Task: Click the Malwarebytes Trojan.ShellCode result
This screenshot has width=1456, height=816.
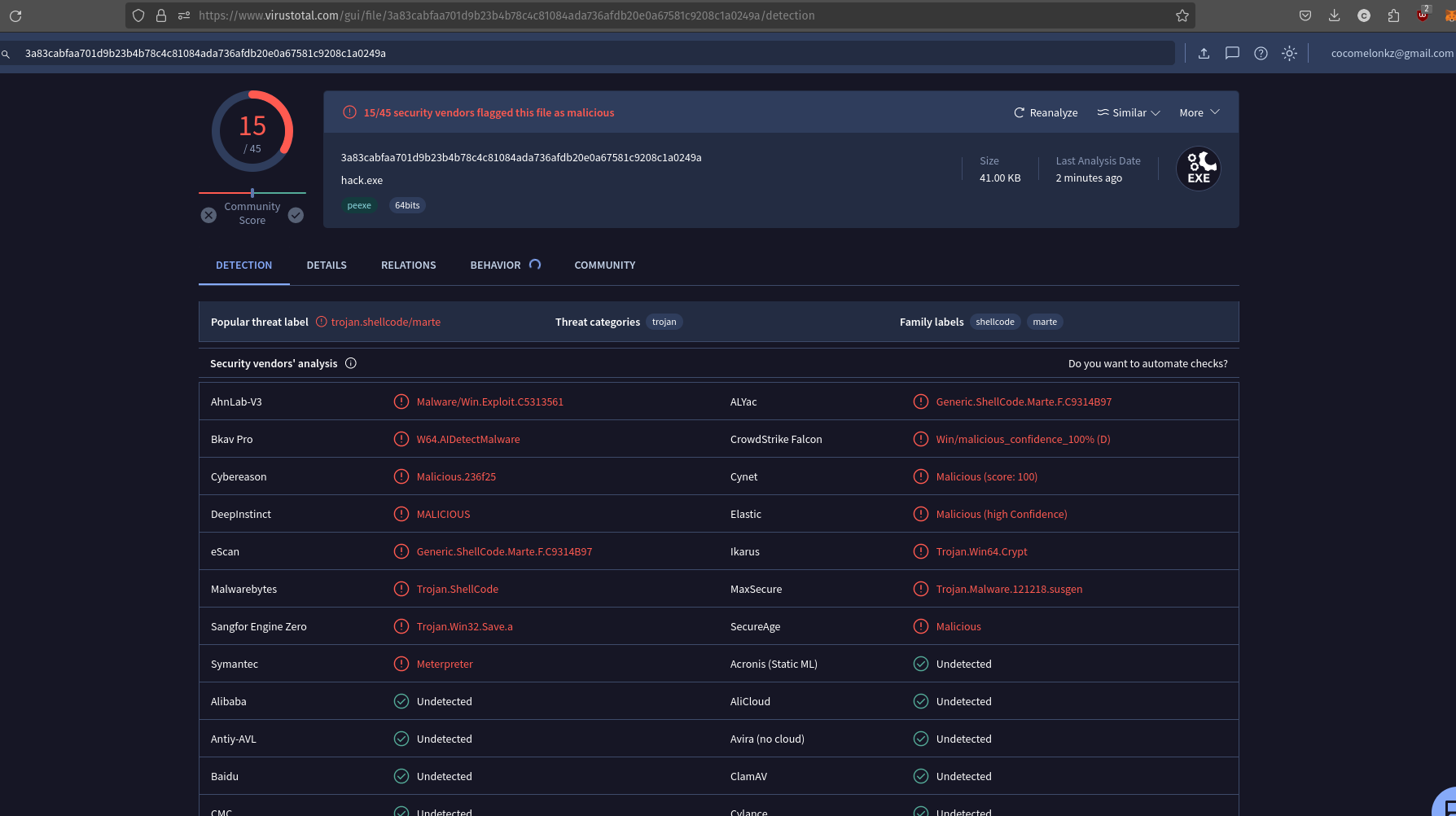Action: (x=458, y=589)
